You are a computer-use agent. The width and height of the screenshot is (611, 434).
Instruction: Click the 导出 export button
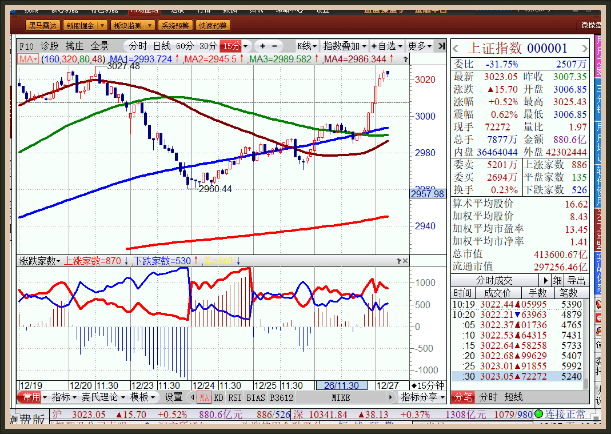click(x=576, y=280)
